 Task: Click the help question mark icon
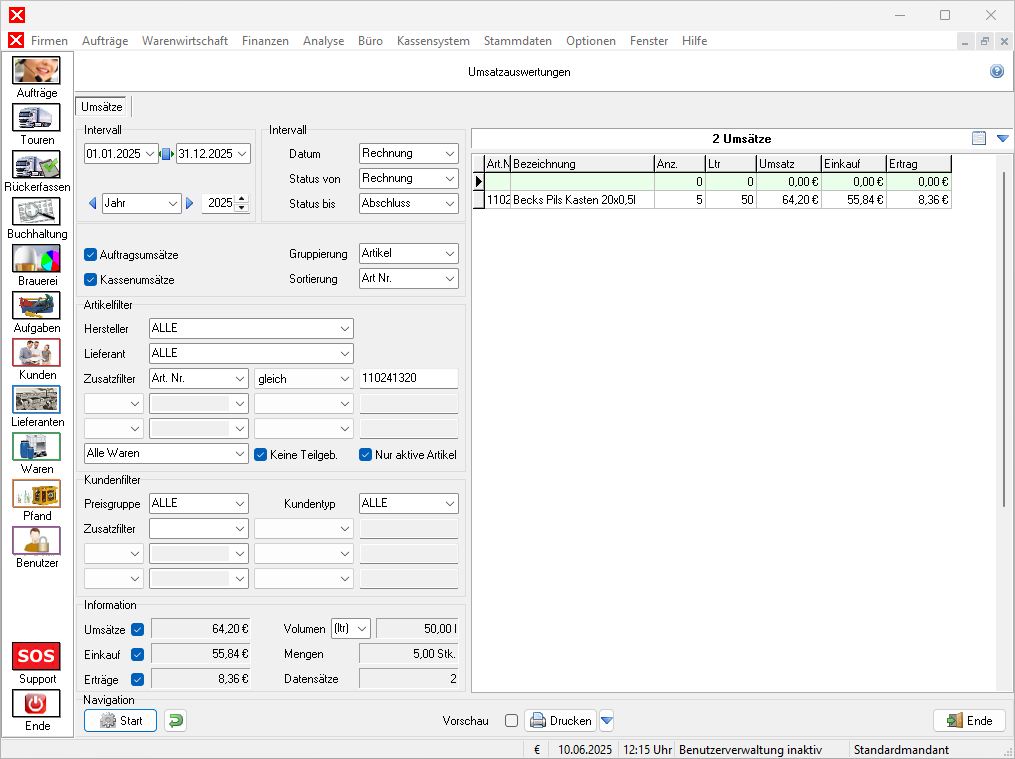[996, 72]
